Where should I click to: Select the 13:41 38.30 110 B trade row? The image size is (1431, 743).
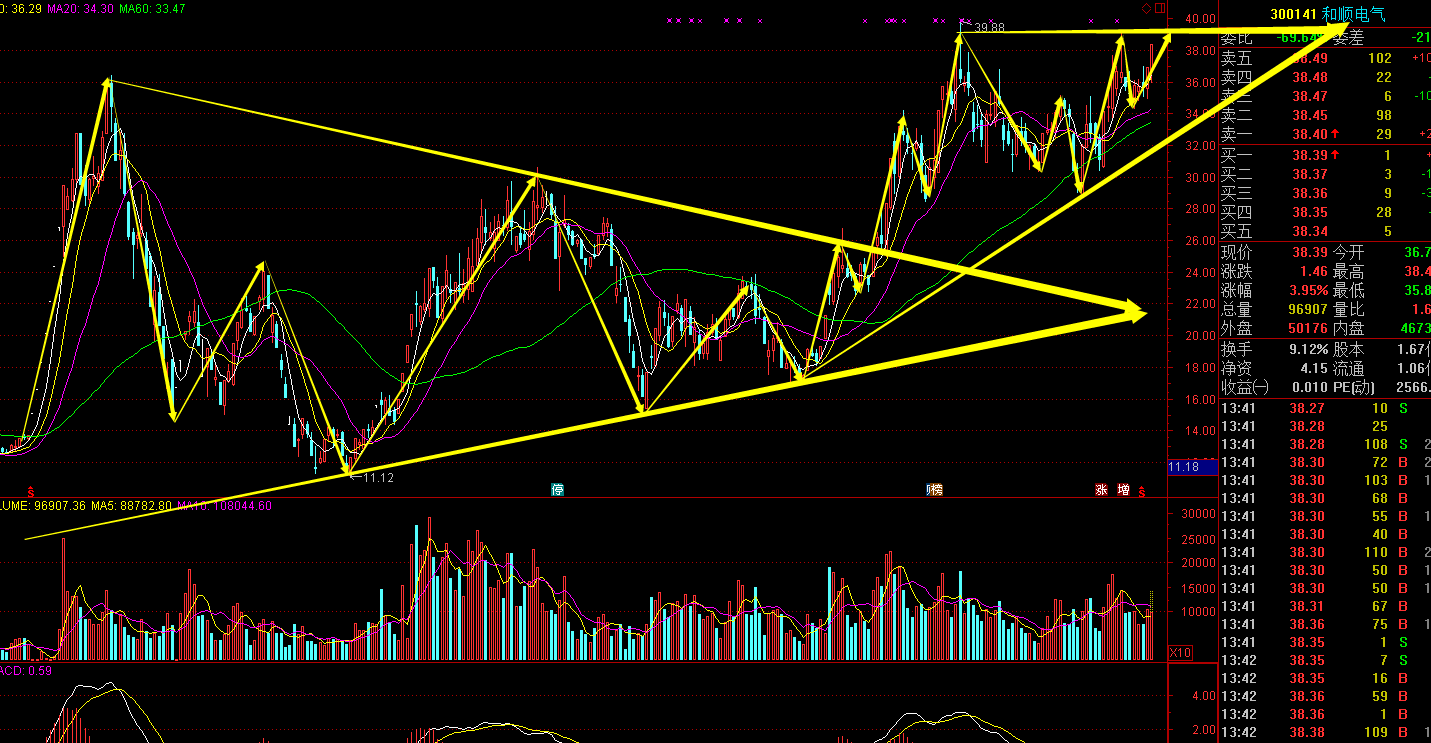point(1325,552)
